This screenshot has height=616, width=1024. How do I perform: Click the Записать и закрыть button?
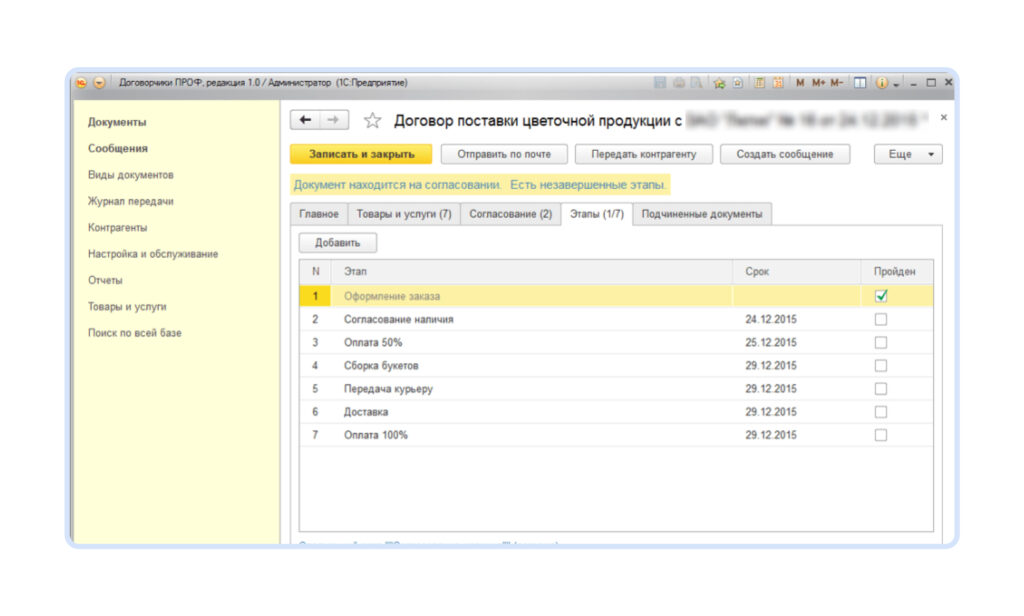pos(361,154)
